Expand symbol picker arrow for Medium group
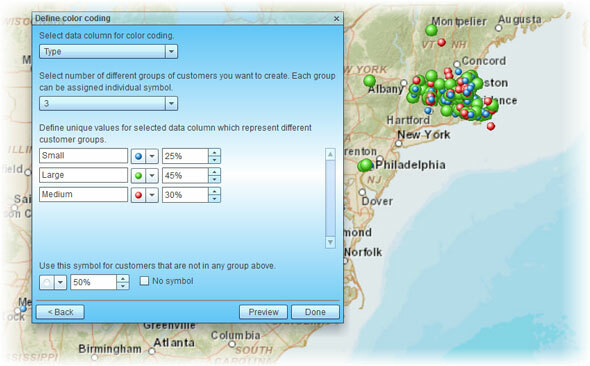The height and width of the screenshot is (366, 590). (152, 195)
